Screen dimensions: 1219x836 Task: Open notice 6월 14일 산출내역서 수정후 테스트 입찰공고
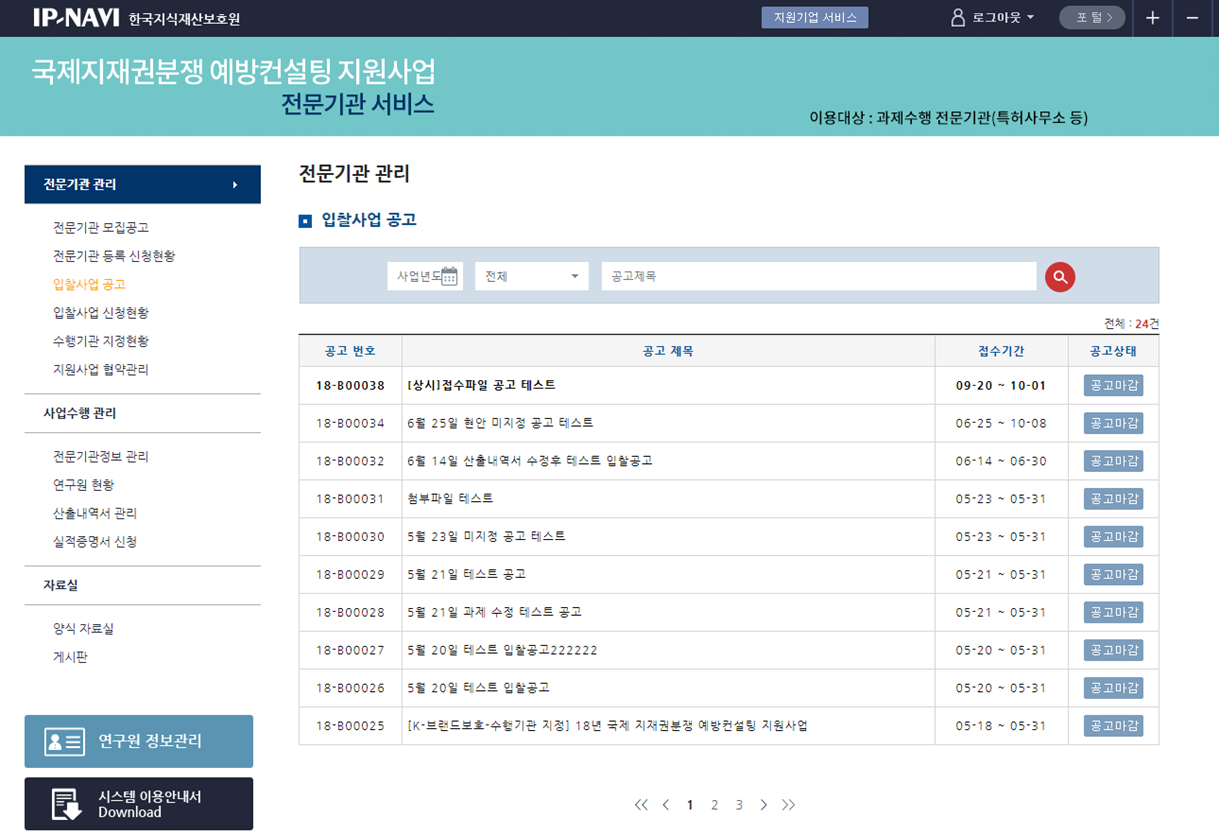coord(530,461)
